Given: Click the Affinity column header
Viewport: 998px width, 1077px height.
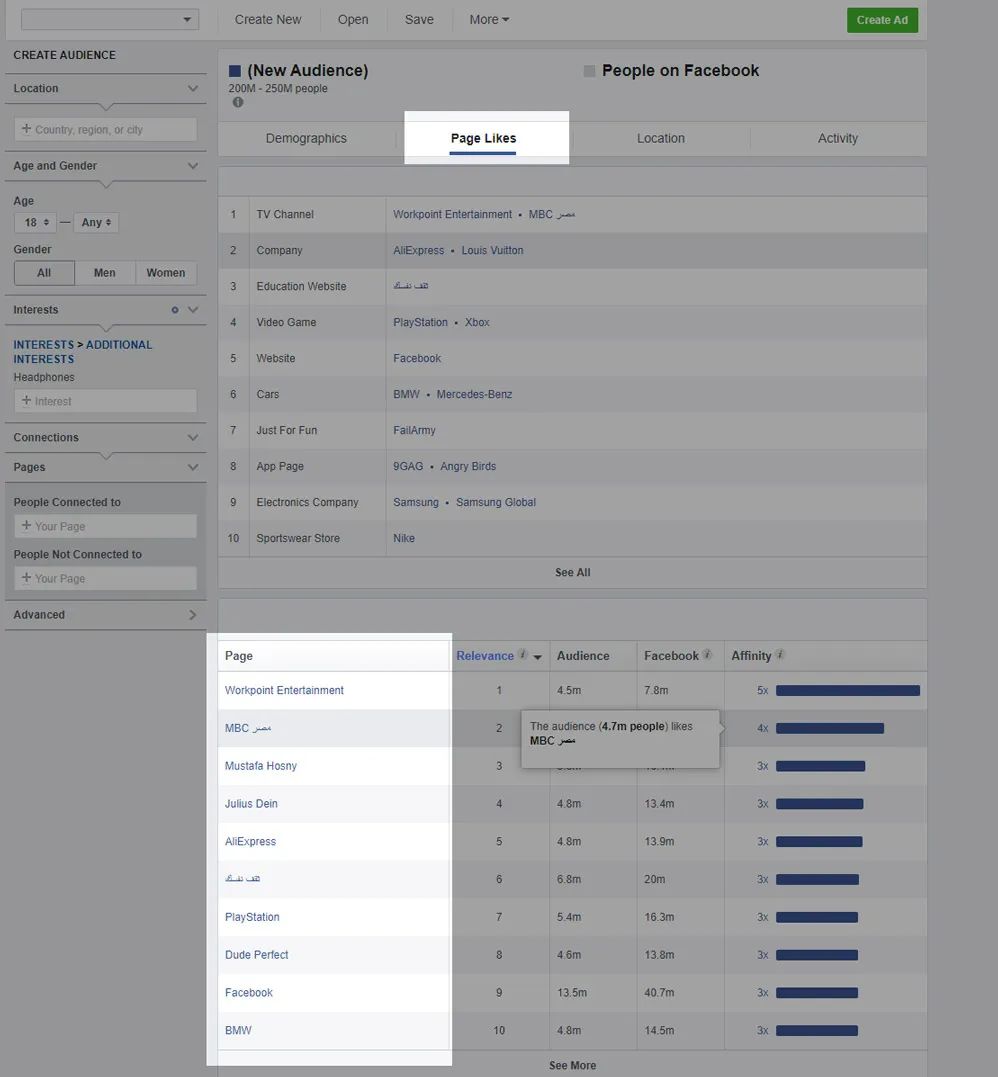Looking at the screenshot, I should (751, 656).
